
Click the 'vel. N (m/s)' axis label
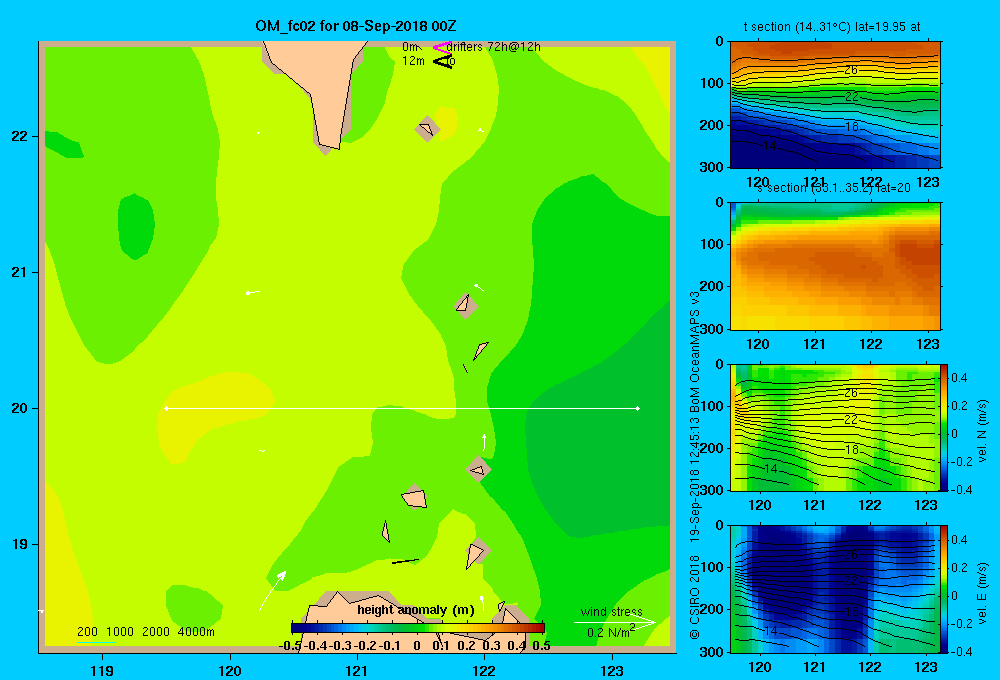coord(982,431)
